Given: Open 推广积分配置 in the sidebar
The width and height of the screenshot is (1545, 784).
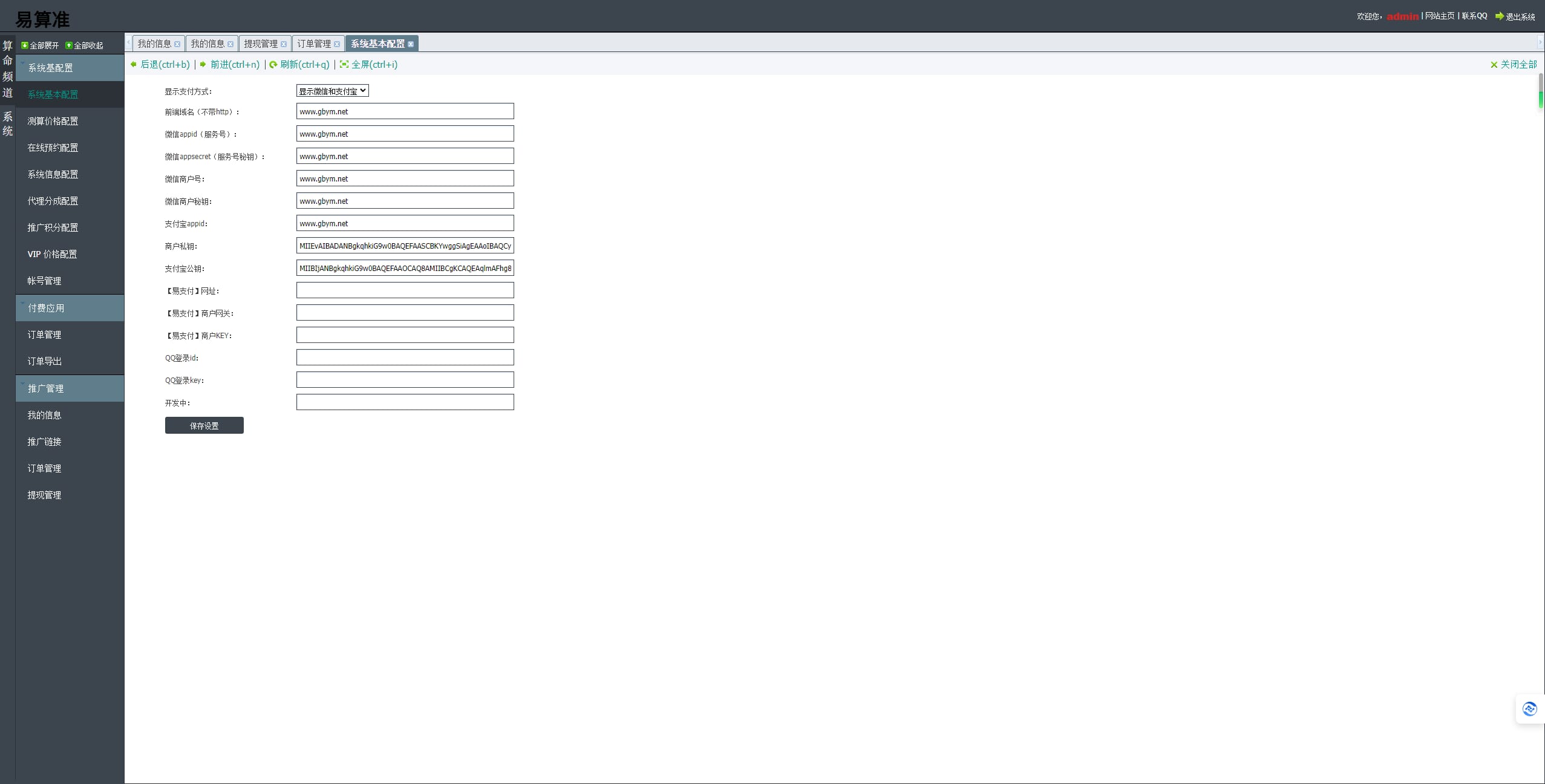Looking at the screenshot, I should tap(70, 227).
